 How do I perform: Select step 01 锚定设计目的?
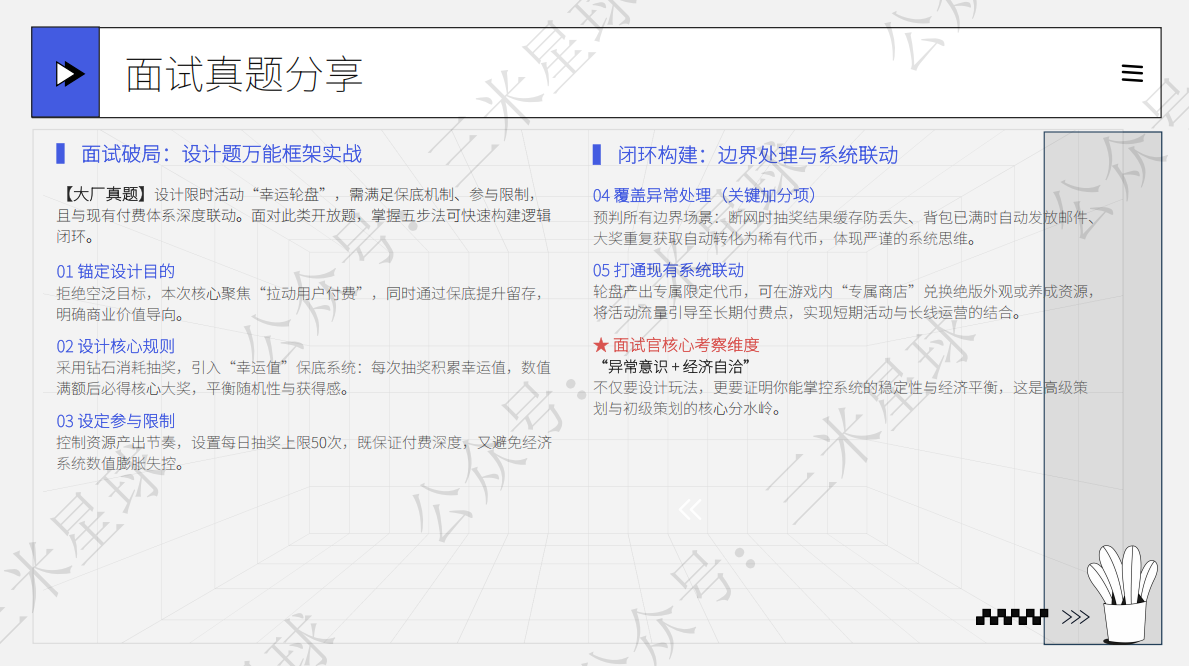115,272
